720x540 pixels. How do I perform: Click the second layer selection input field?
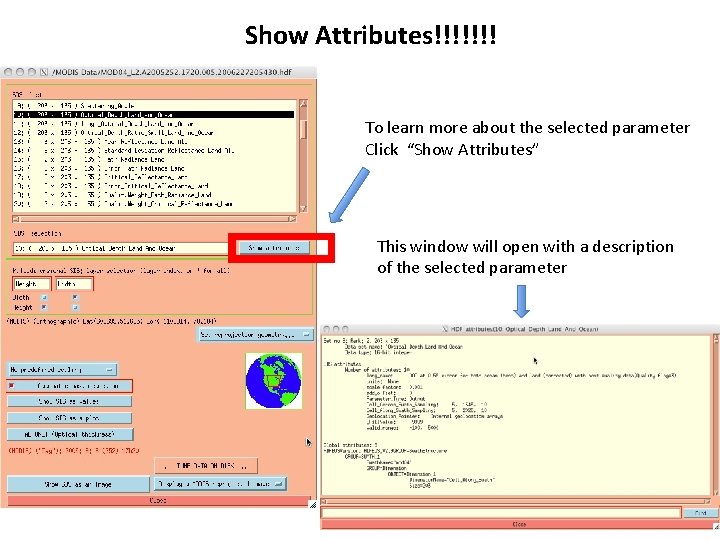tap(74, 284)
